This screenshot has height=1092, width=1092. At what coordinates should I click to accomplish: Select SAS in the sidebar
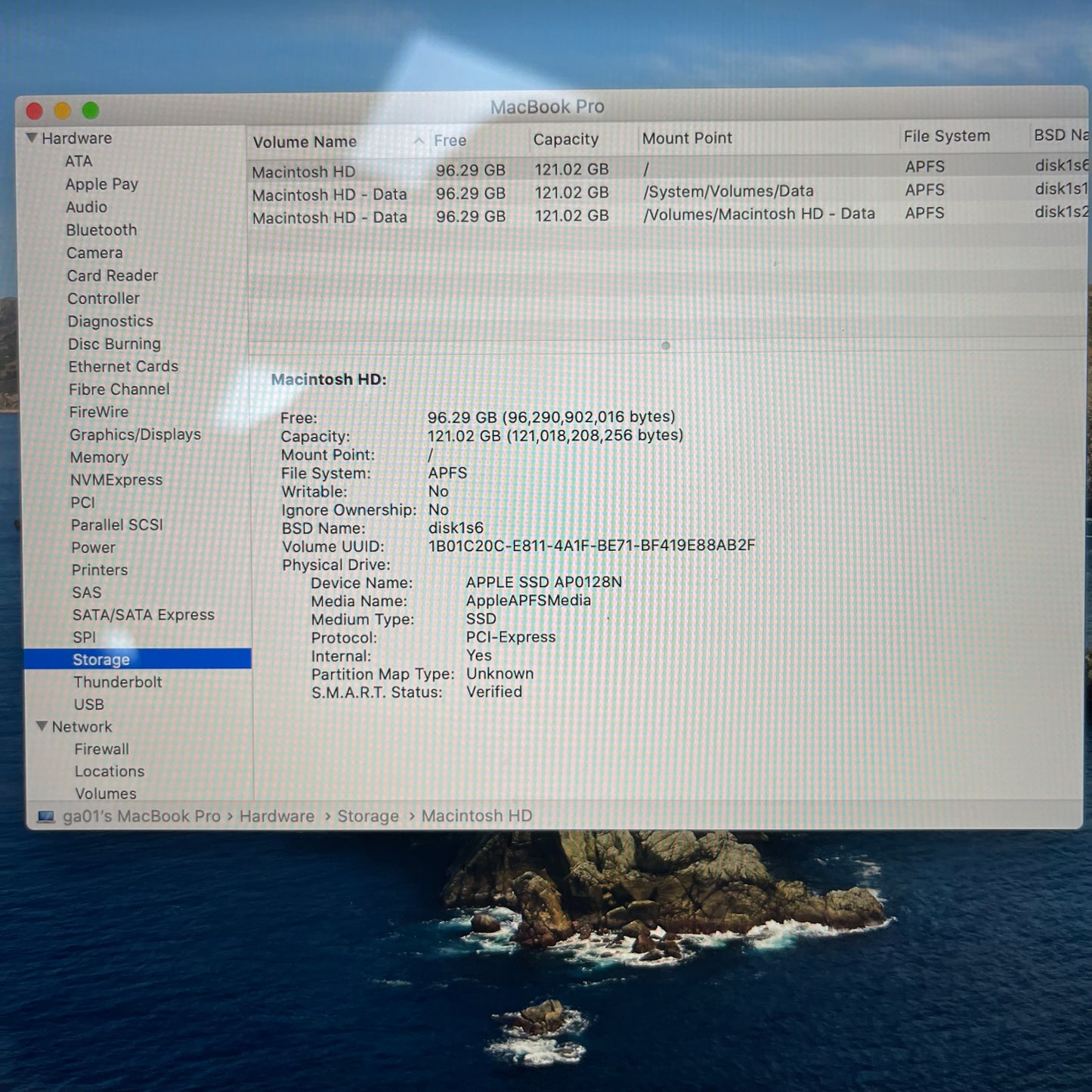[x=86, y=592]
